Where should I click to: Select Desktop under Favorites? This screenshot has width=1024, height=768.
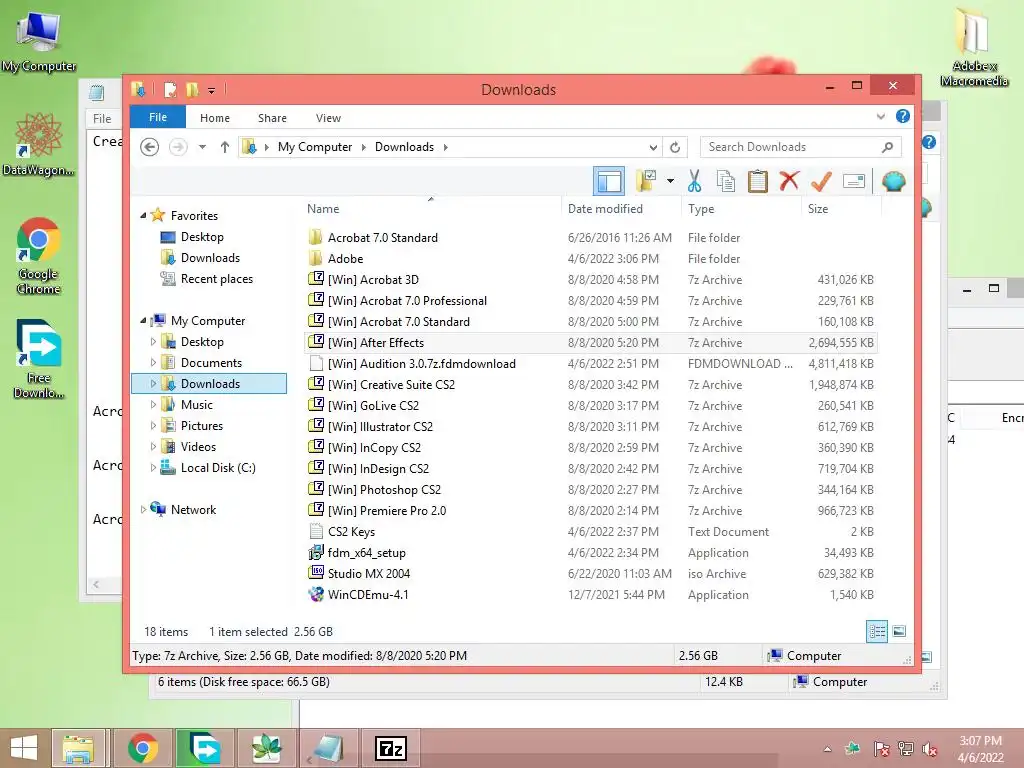(202, 237)
